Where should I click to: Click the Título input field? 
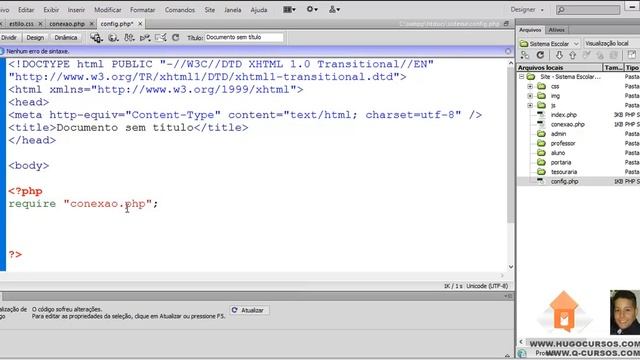point(244,37)
